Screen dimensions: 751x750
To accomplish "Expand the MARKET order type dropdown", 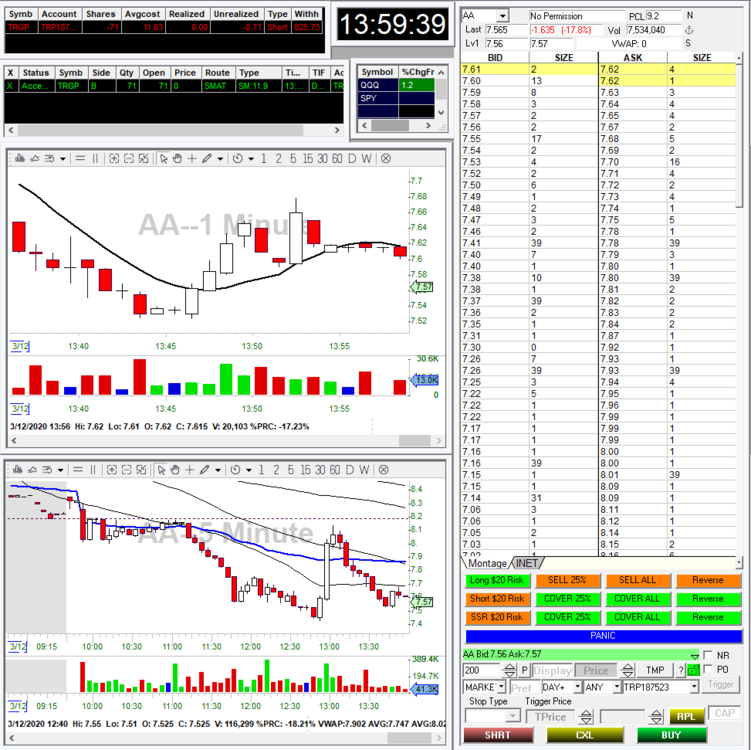I will click(x=500, y=687).
